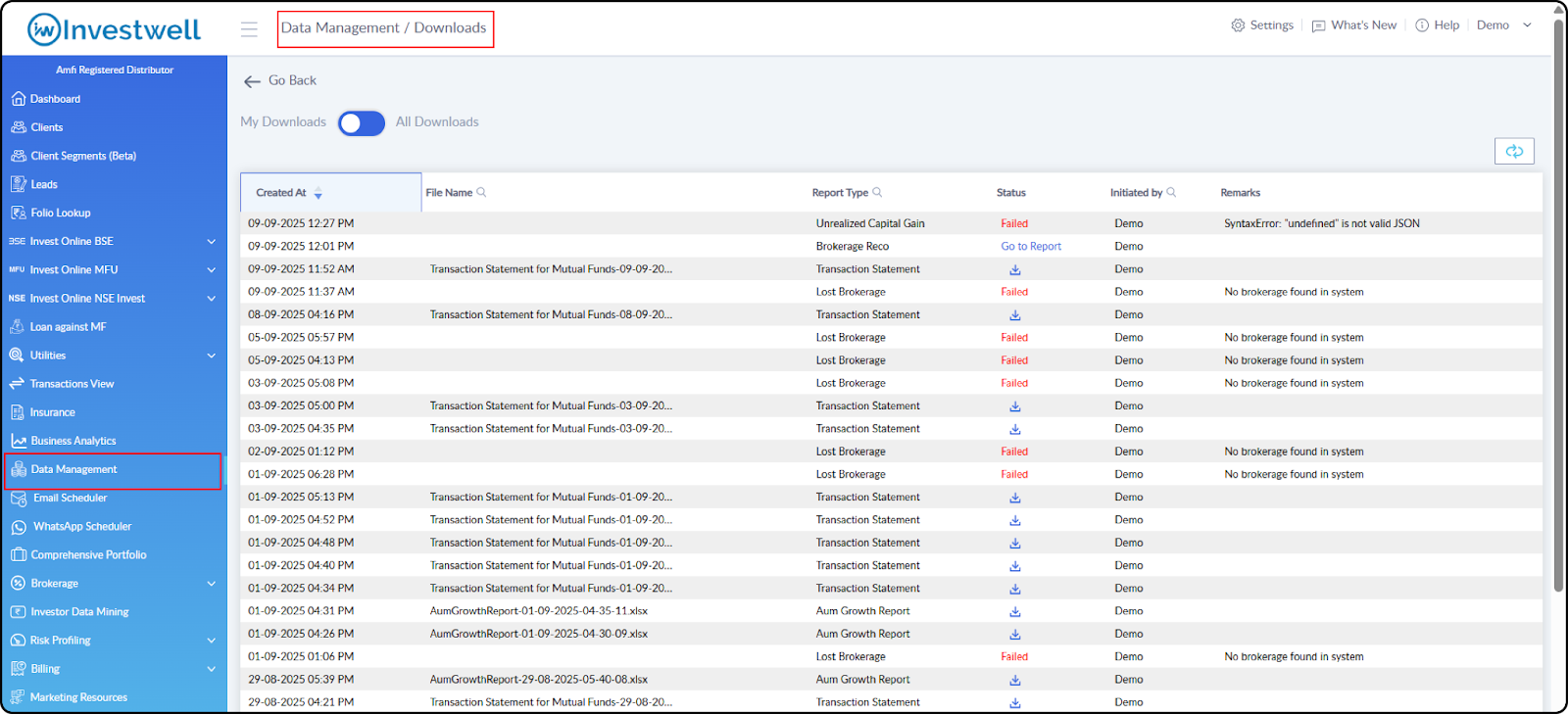Click the My Downloads label

(x=283, y=122)
